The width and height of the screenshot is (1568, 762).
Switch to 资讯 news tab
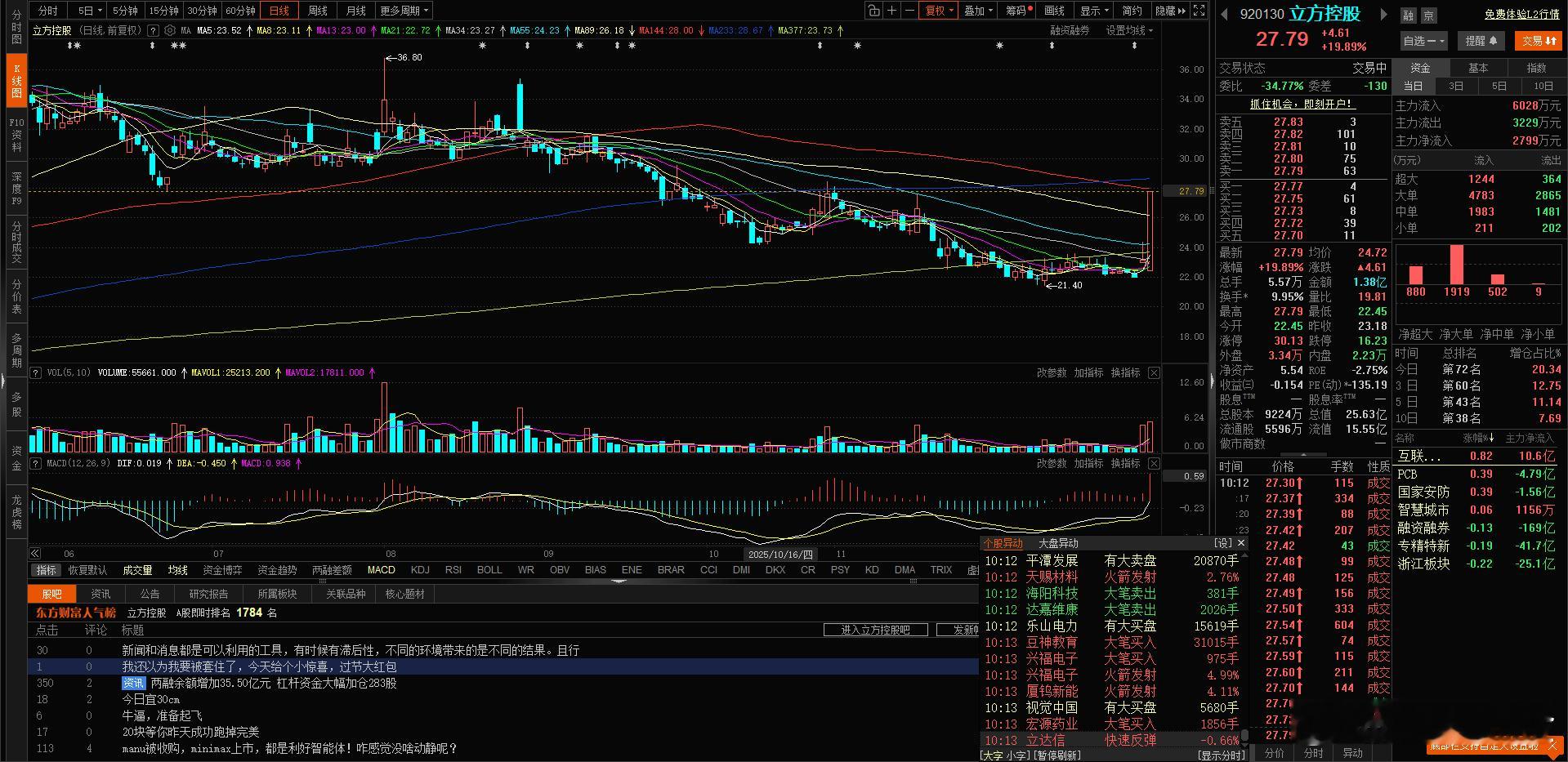click(101, 594)
